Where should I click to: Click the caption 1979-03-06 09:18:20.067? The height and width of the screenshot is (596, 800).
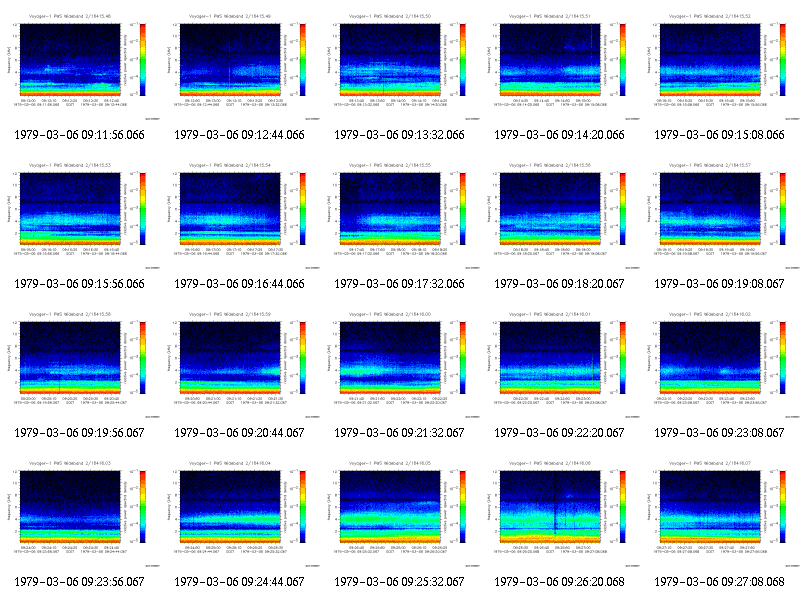[x=559, y=284]
